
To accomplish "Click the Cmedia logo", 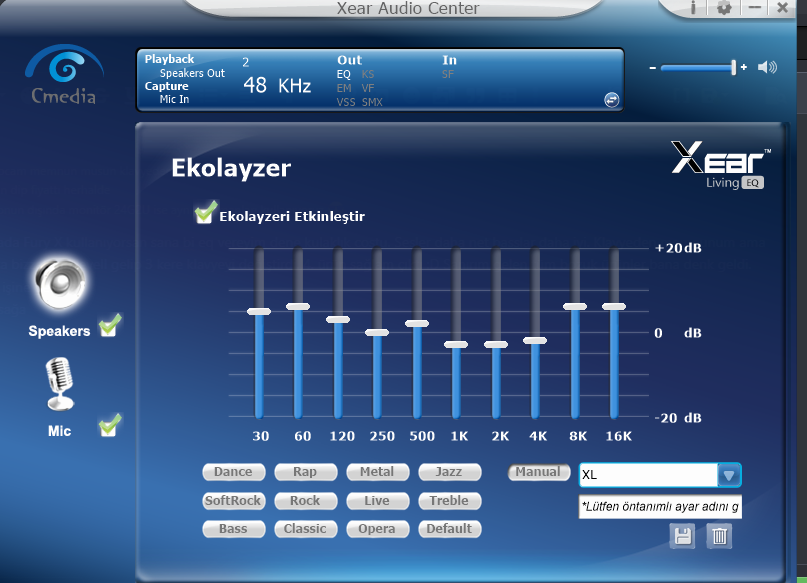I will [x=64, y=75].
